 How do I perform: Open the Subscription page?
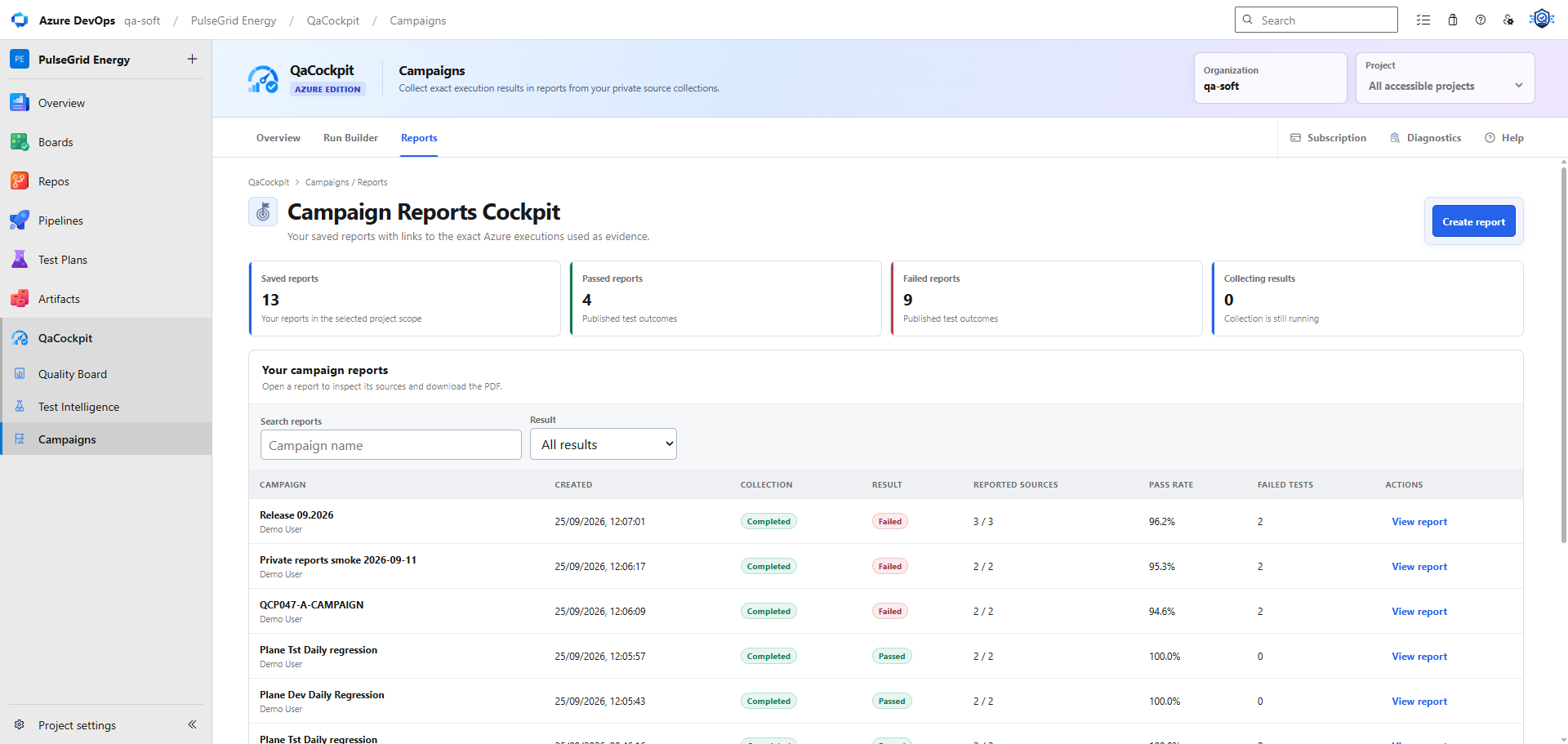(x=1329, y=138)
